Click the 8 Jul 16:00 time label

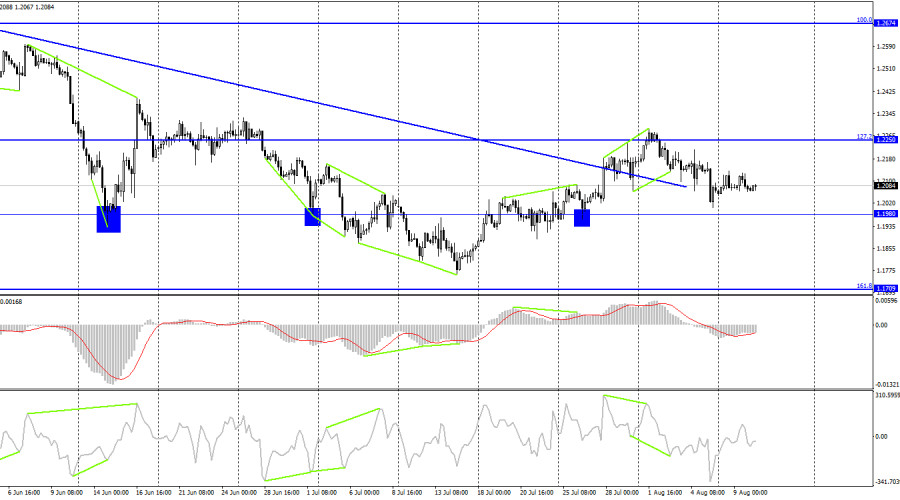tap(407, 493)
